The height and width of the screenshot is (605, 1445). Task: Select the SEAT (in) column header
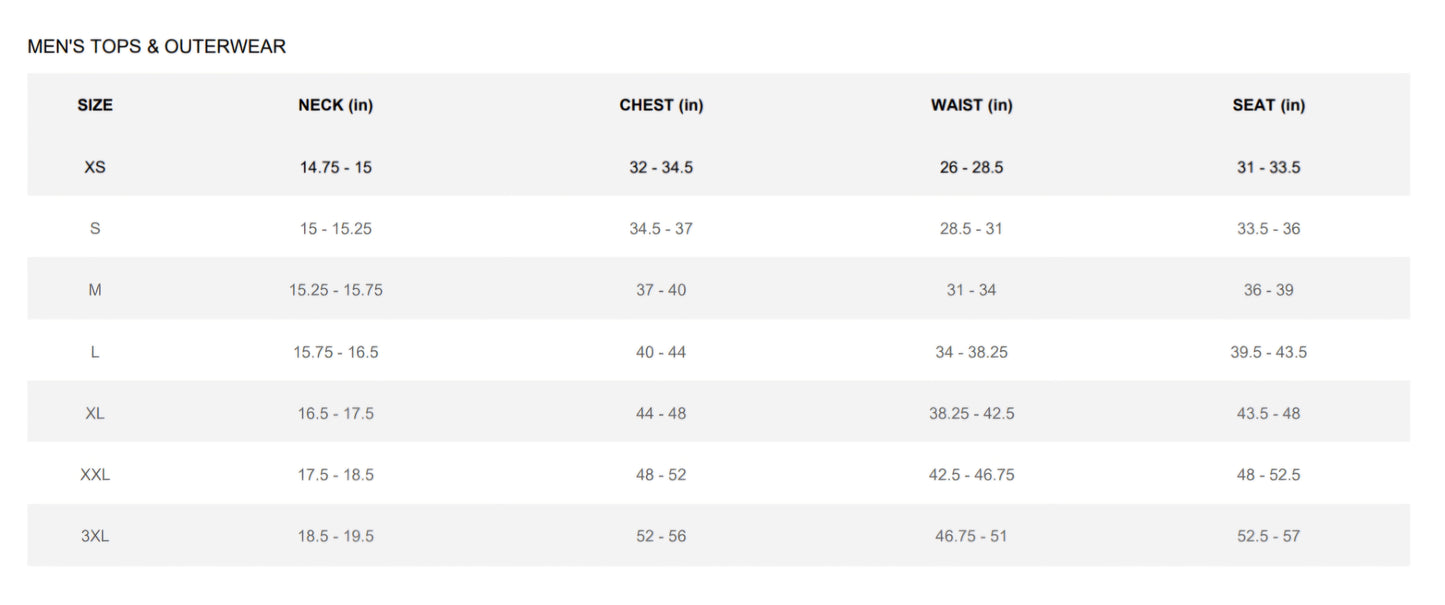click(1268, 105)
